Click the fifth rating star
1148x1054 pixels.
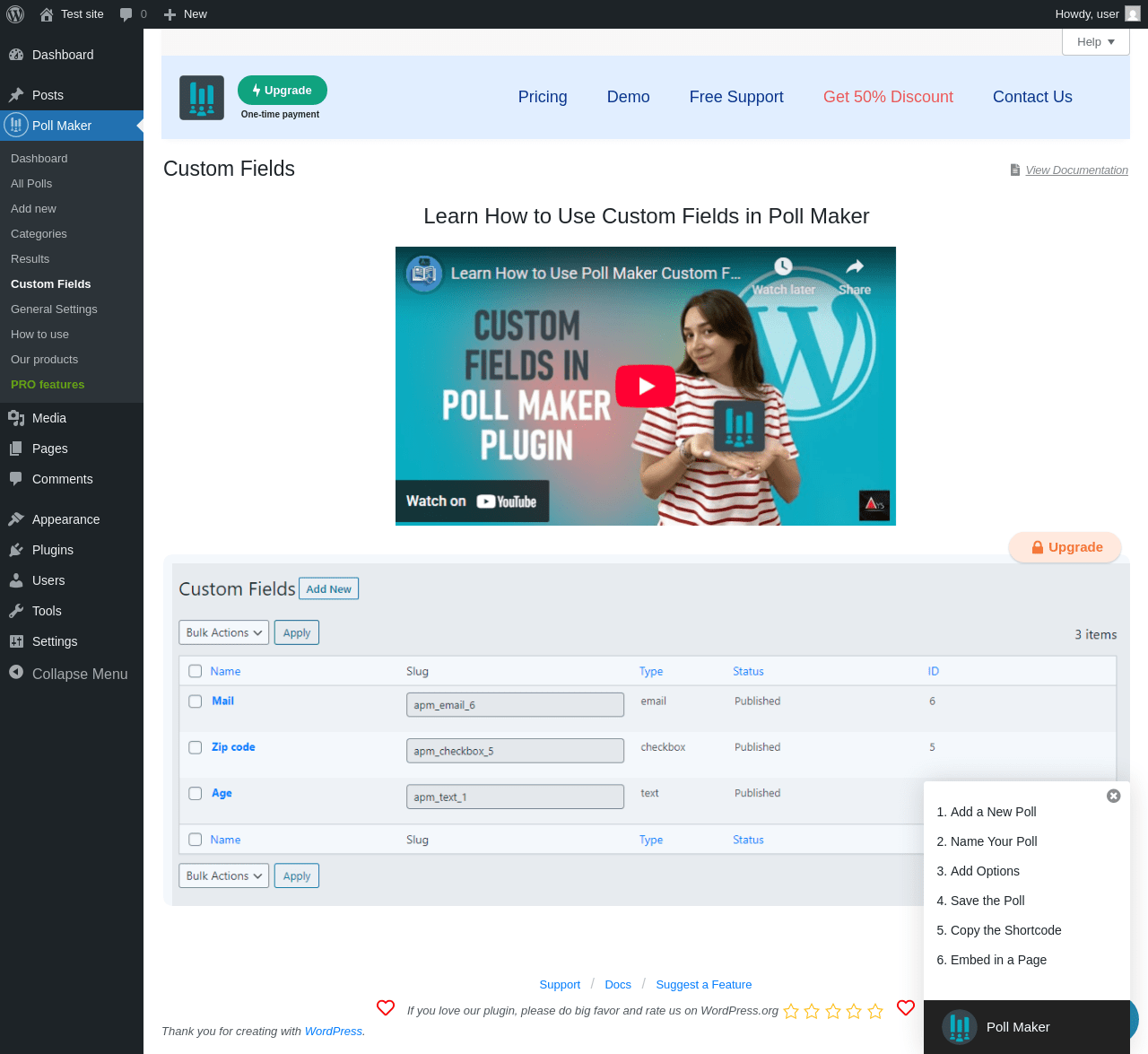[x=875, y=1012]
